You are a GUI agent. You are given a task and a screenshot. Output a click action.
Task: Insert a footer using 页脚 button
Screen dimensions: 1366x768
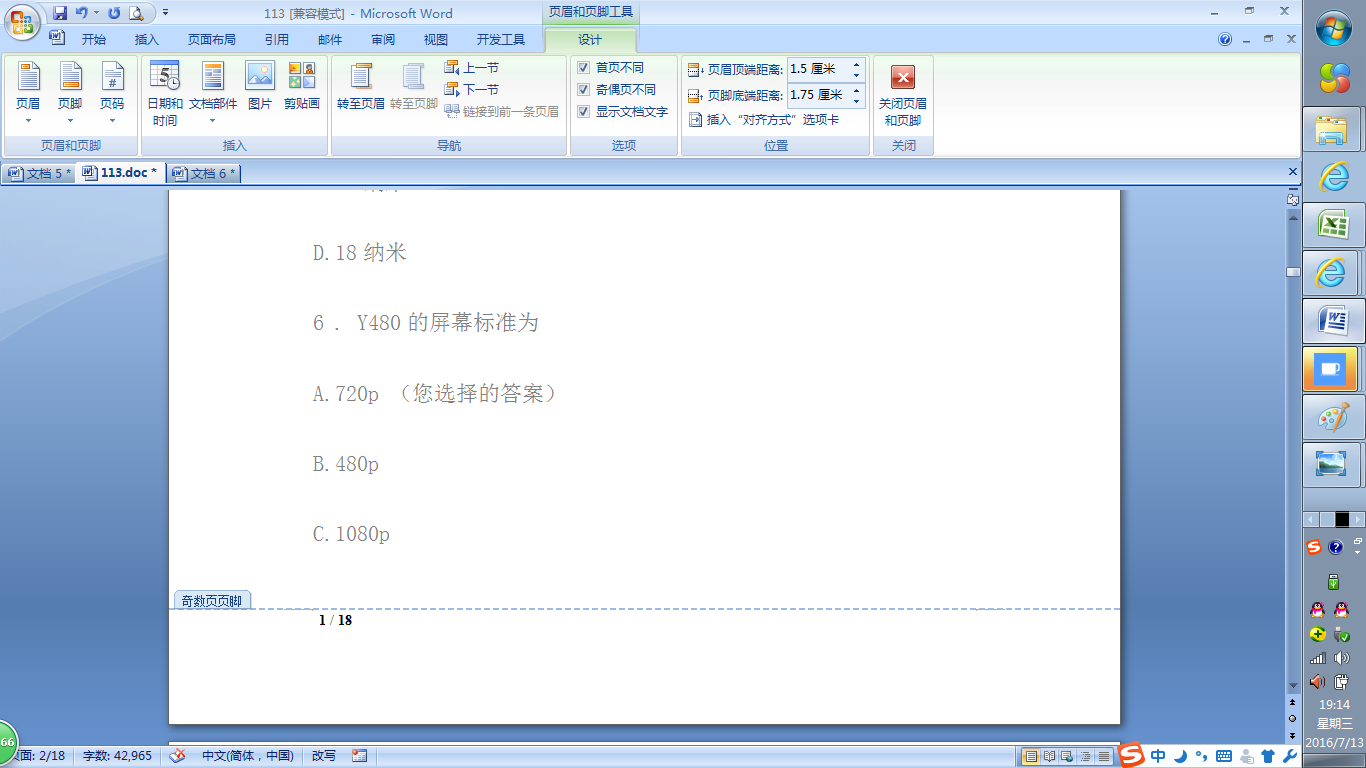click(70, 94)
